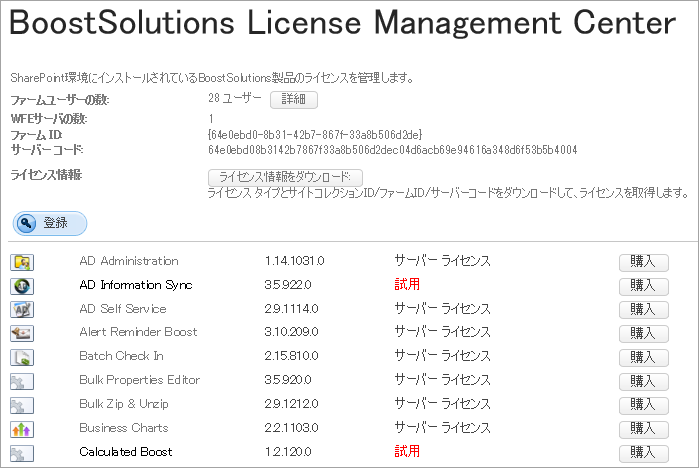Click 購入 for Calculated Boost
699x468 pixels.
pos(644,454)
